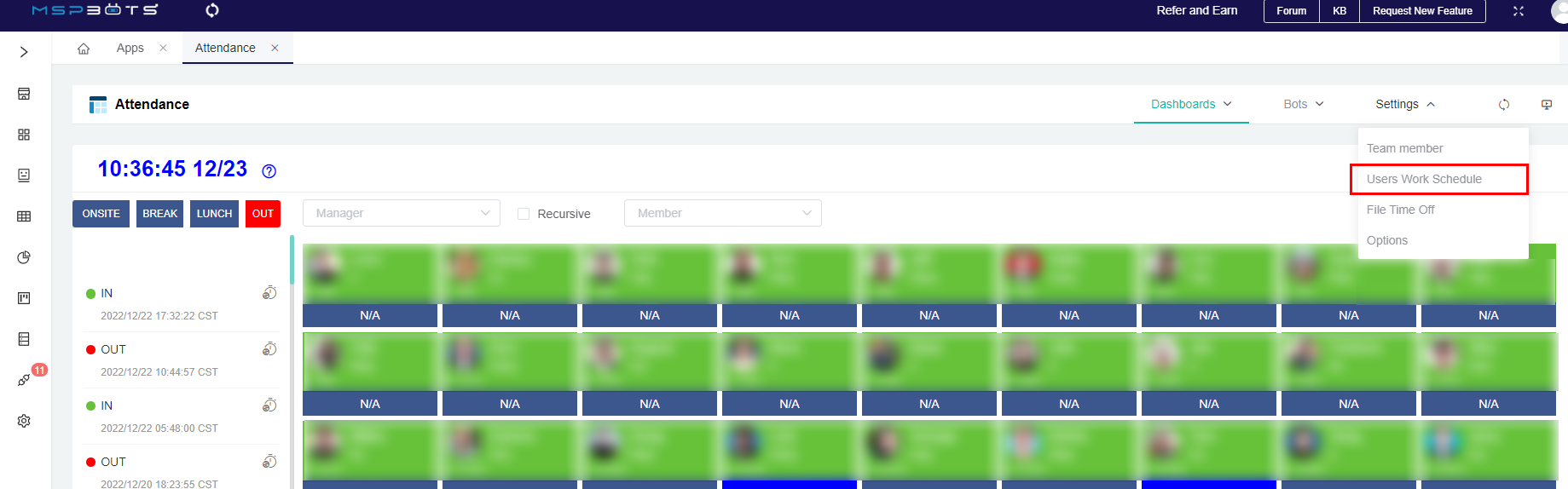The height and width of the screenshot is (489, 1568).
Task: Open the settings gear in sidebar
Action: [x=24, y=421]
